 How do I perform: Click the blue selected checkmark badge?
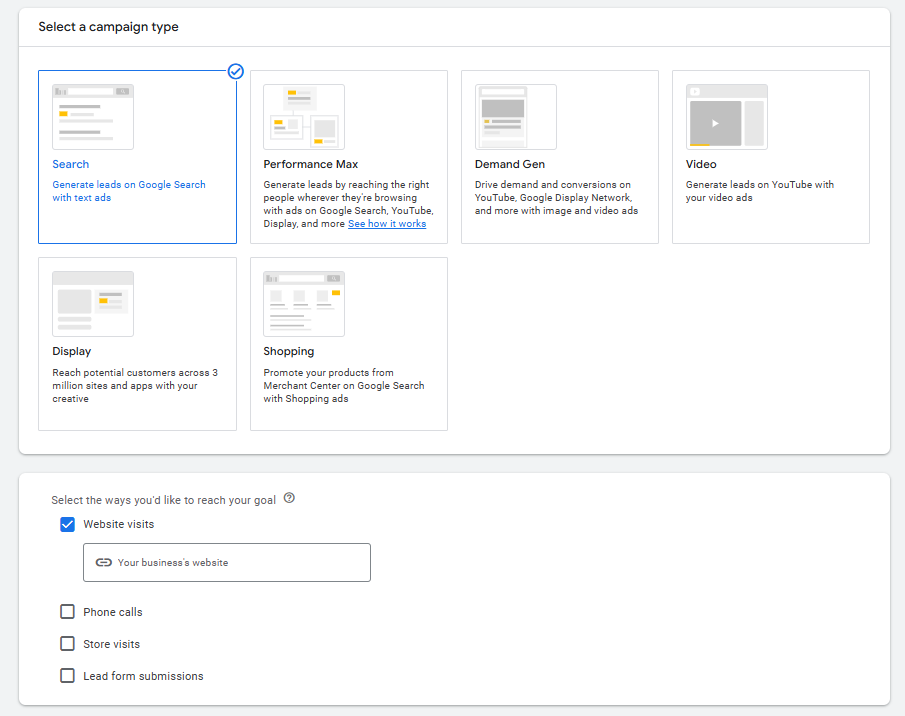(x=236, y=71)
